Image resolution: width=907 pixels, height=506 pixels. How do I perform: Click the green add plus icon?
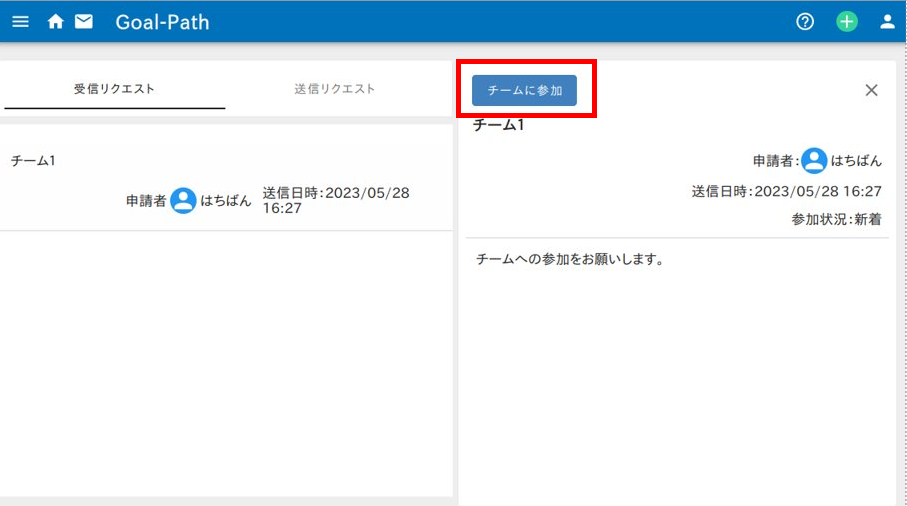847,22
